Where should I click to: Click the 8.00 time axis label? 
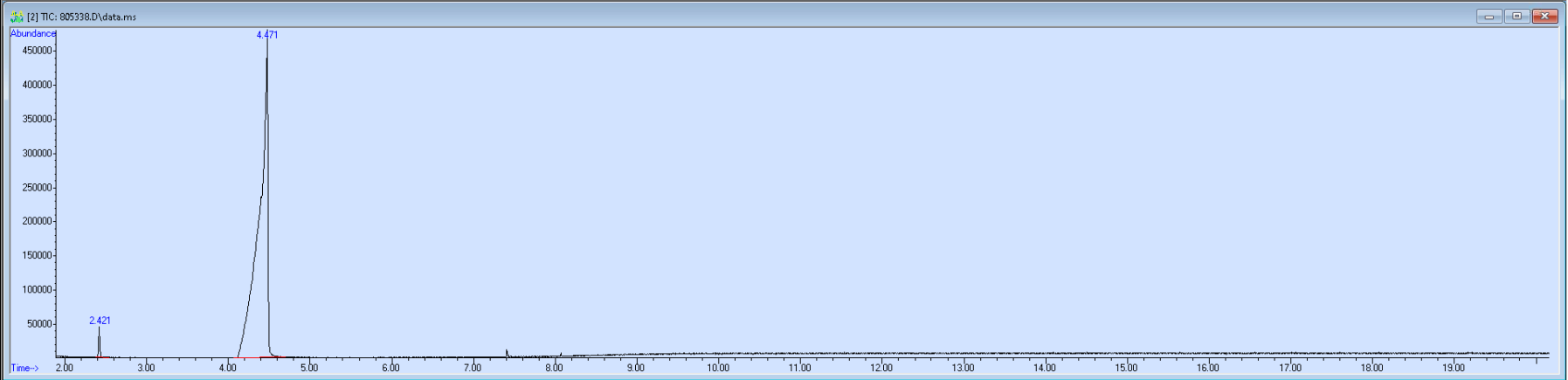(x=554, y=368)
